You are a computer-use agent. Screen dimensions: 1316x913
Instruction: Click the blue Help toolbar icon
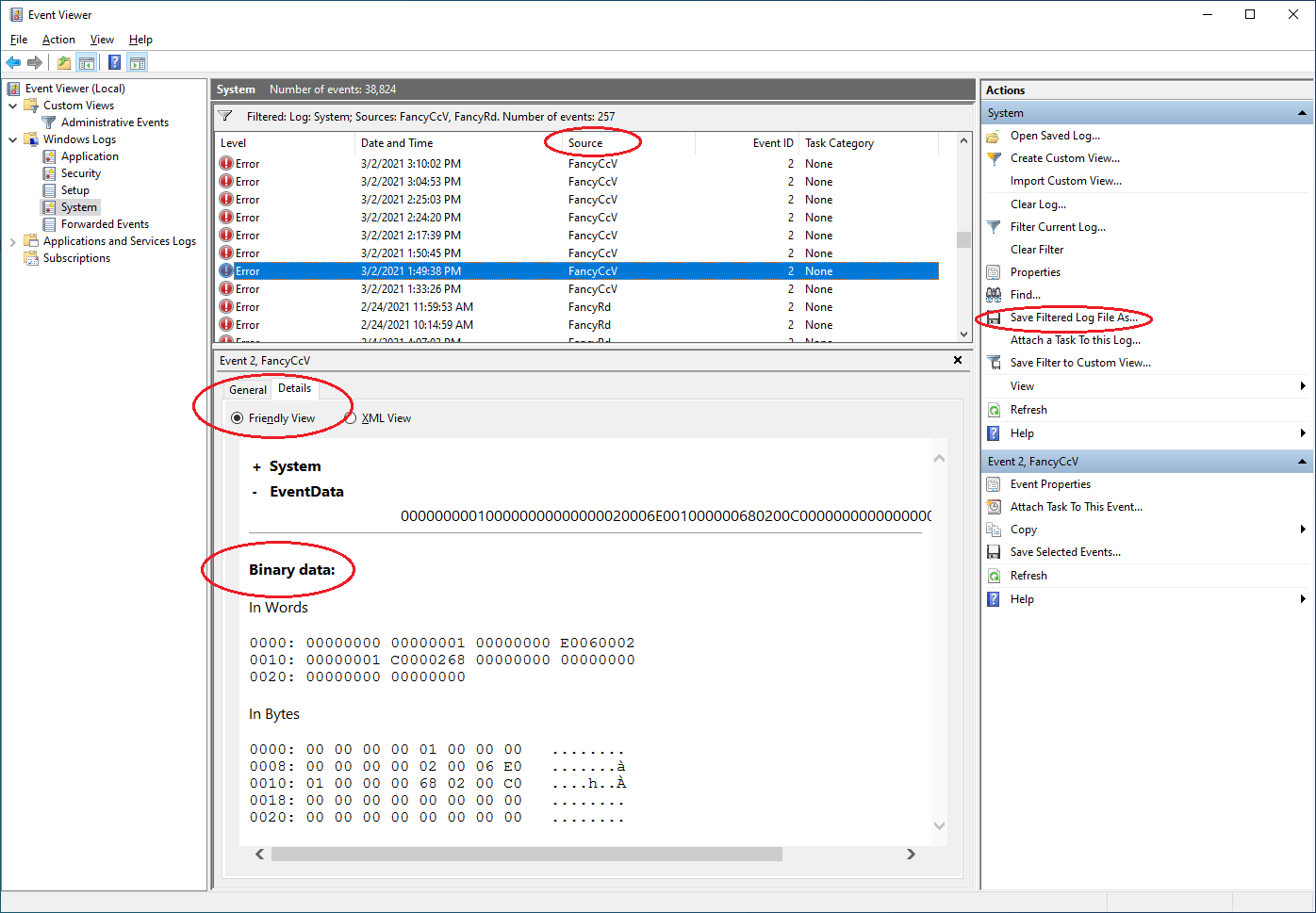(x=114, y=62)
